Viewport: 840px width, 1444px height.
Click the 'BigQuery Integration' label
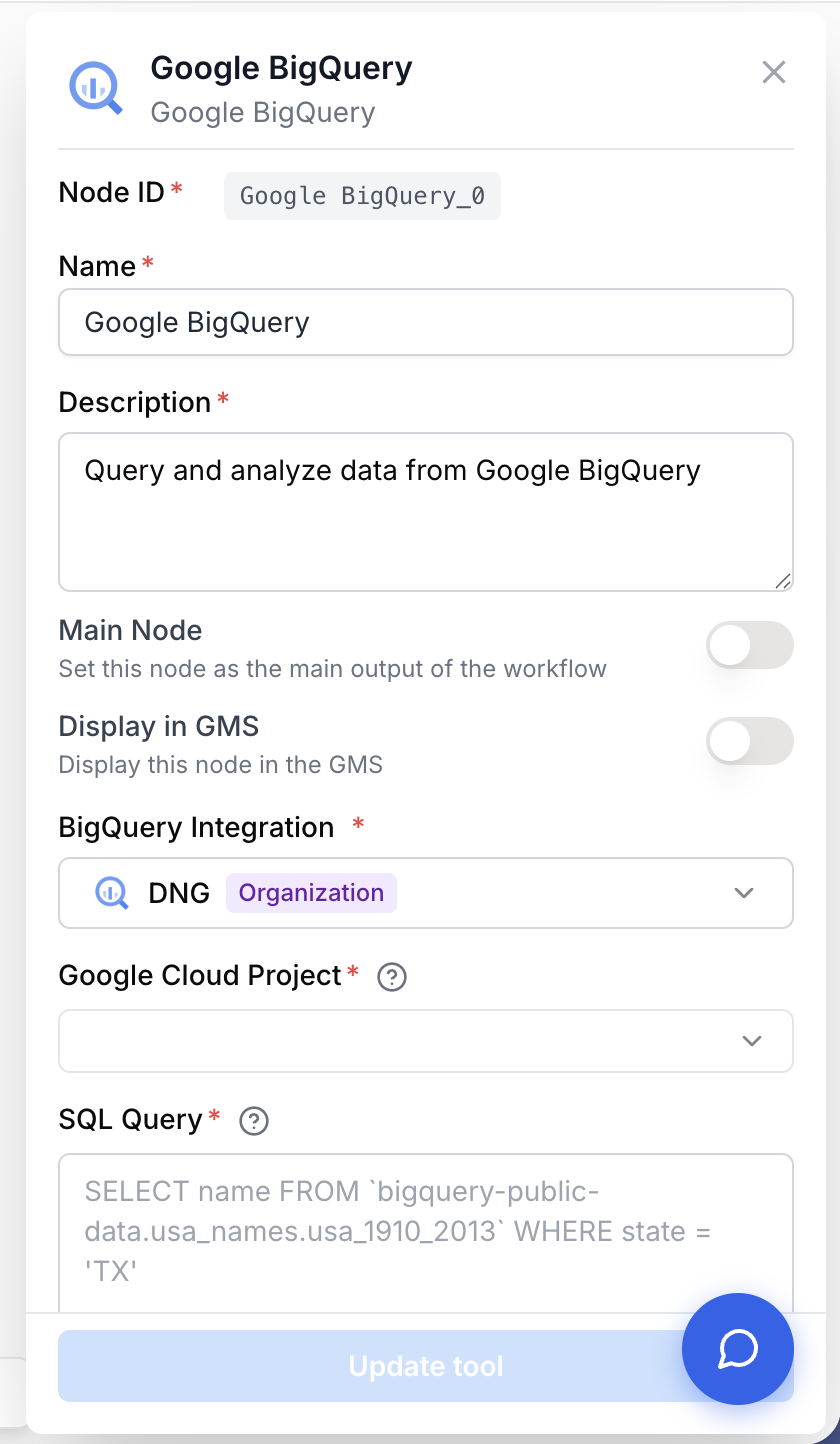(196, 828)
